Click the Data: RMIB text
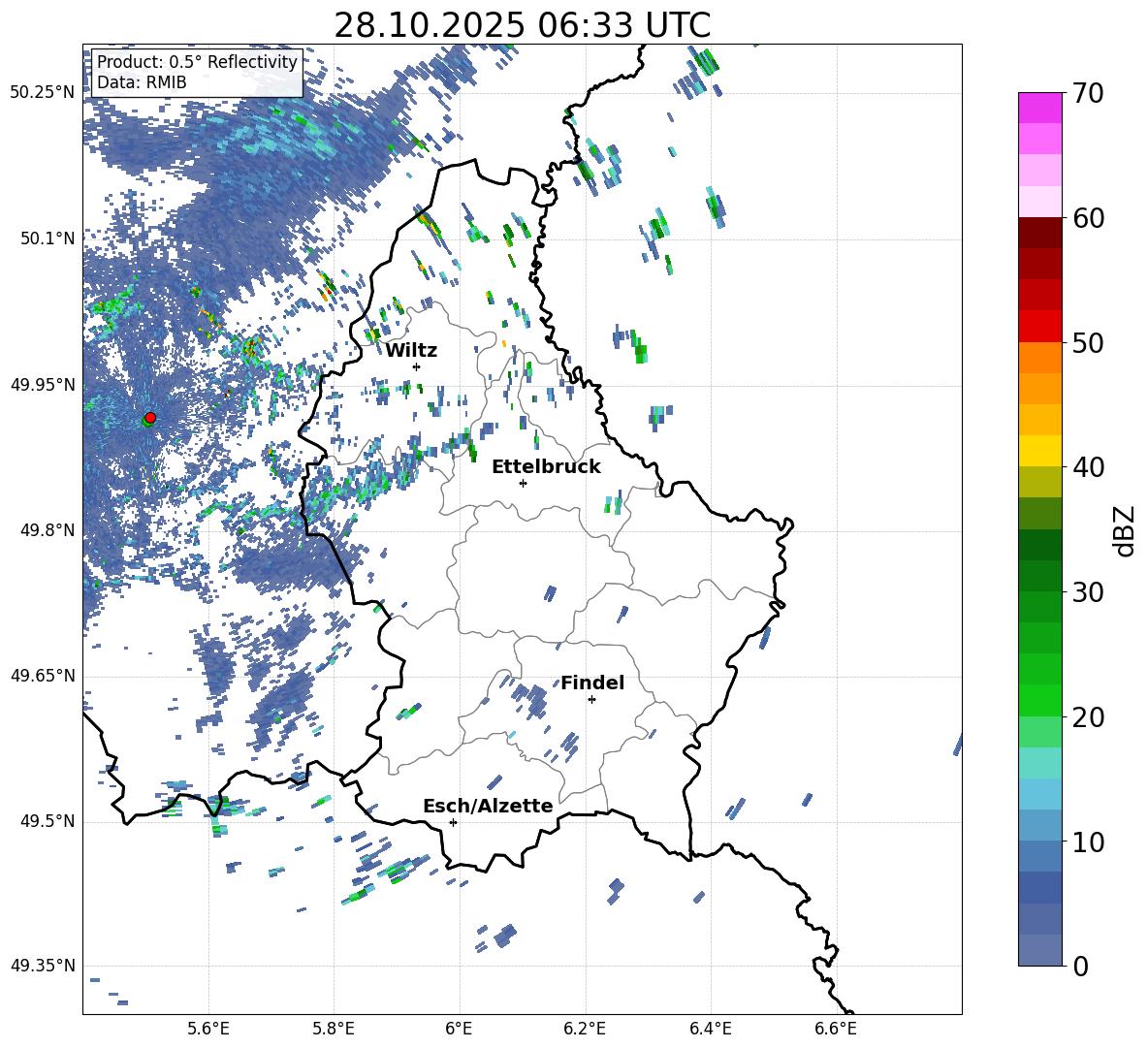The image size is (1148, 1048). tap(142, 82)
